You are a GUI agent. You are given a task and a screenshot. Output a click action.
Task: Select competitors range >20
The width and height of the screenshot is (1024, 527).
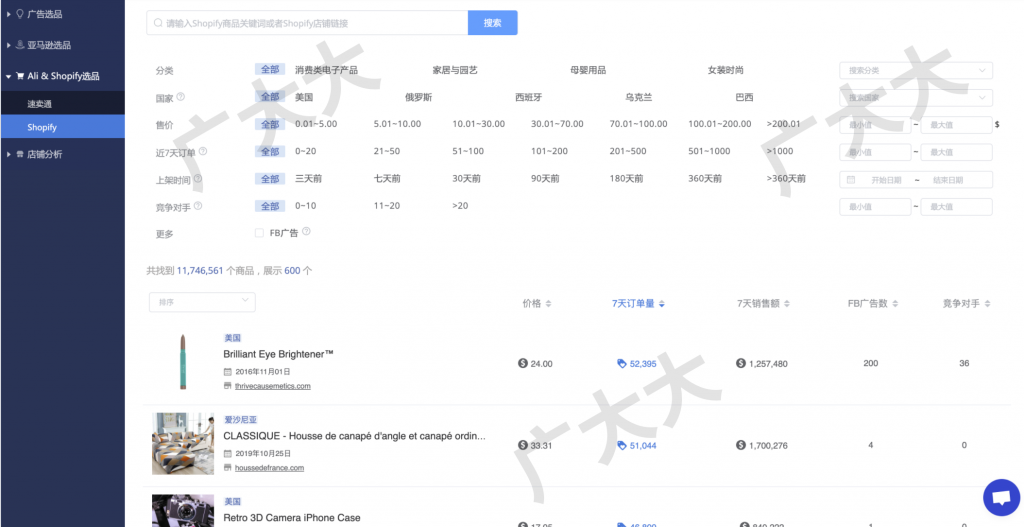tap(460, 206)
